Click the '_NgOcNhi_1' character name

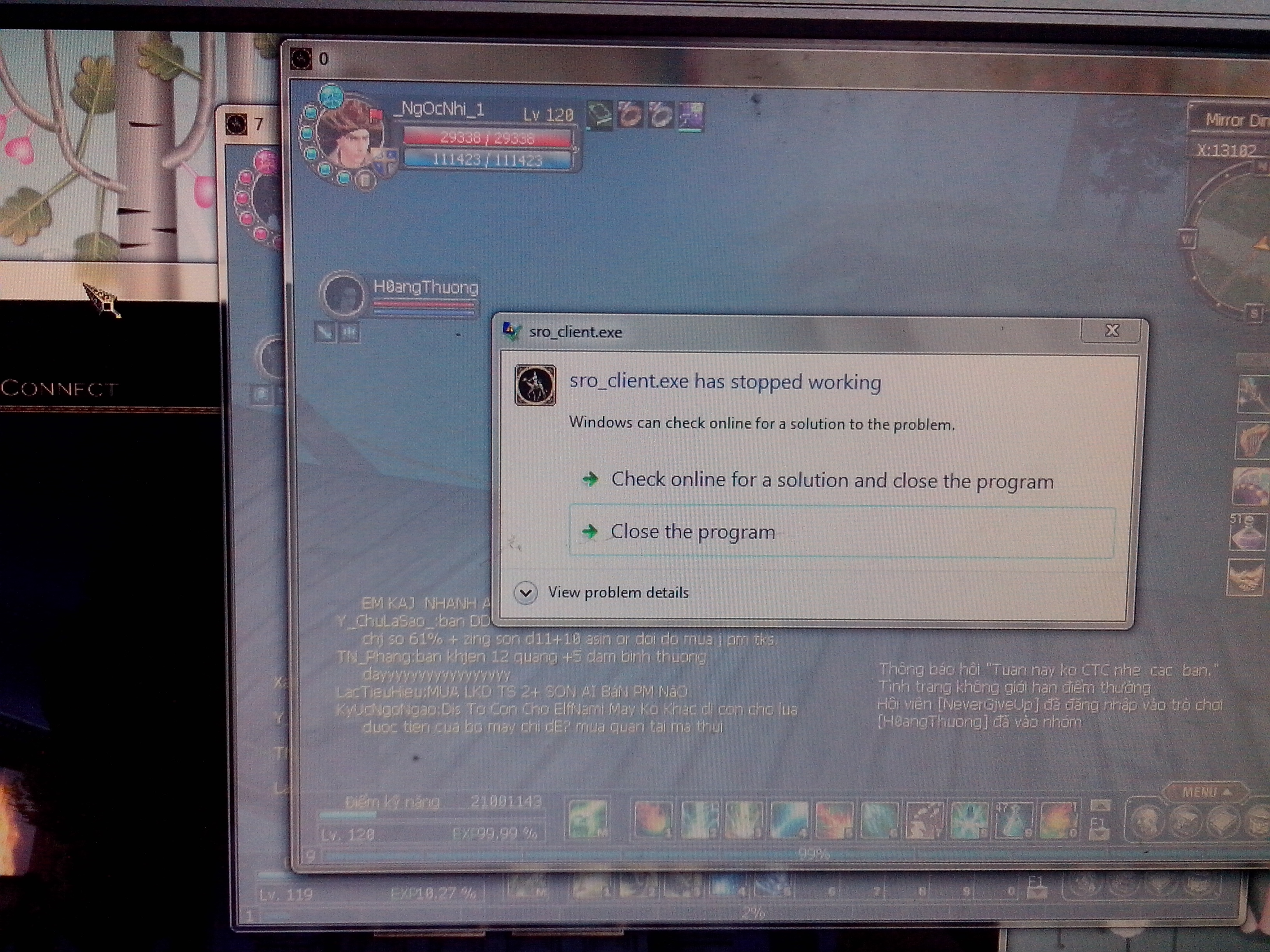(x=439, y=109)
